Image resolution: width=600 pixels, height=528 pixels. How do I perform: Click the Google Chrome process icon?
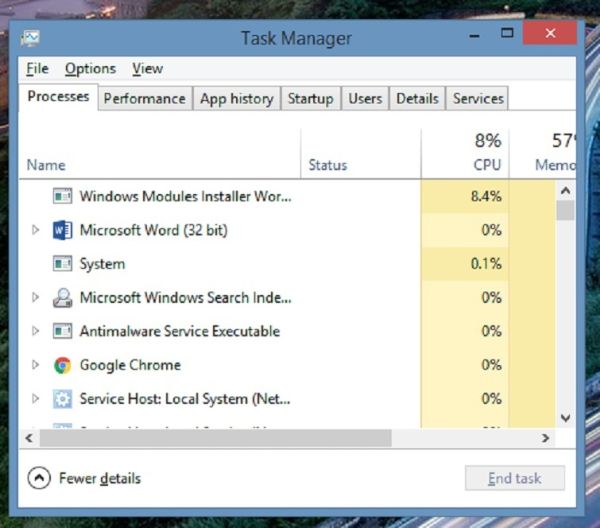[x=63, y=365]
